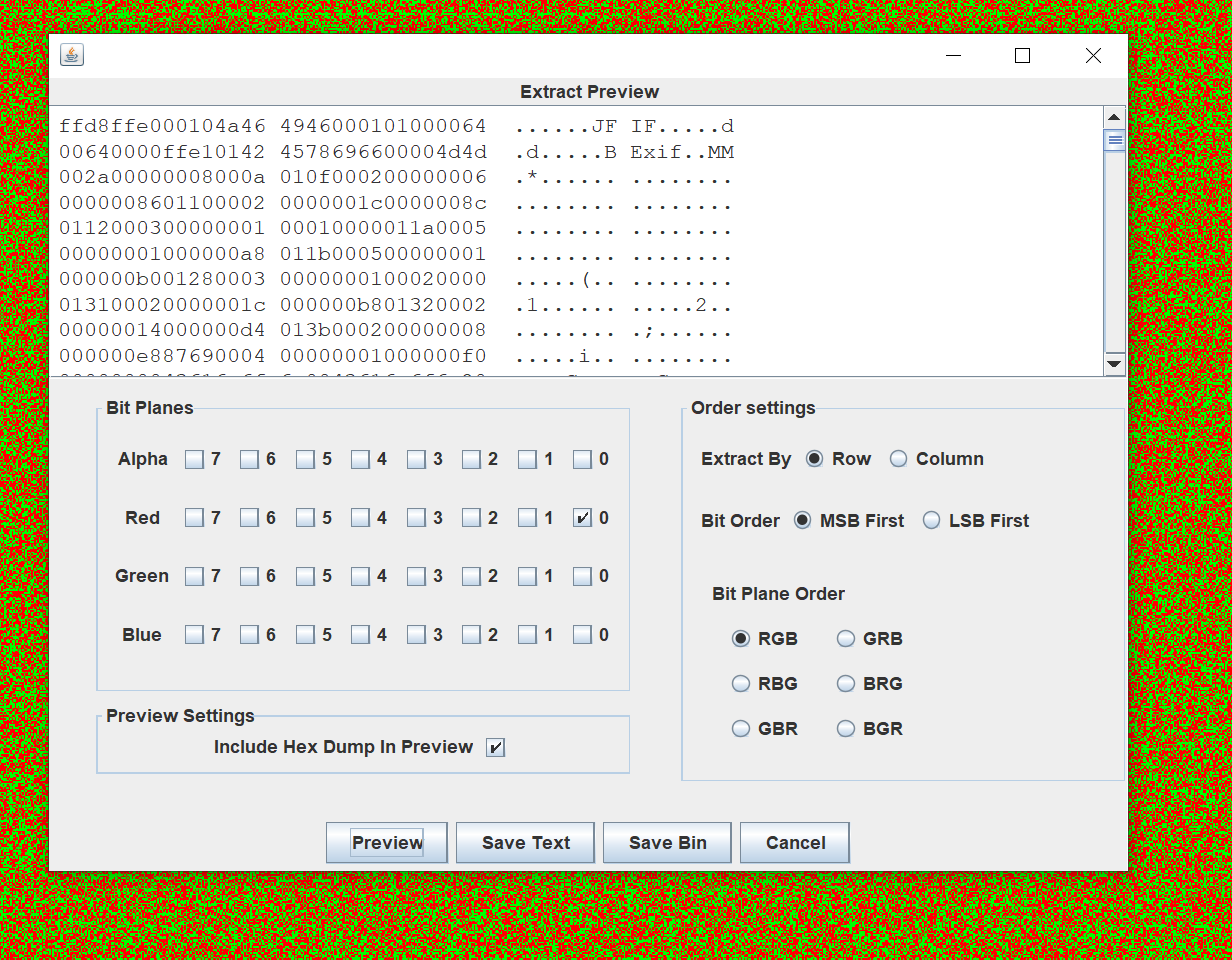Check Green bit plane 3
This screenshot has width=1232, height=960.
pos(417,577)
